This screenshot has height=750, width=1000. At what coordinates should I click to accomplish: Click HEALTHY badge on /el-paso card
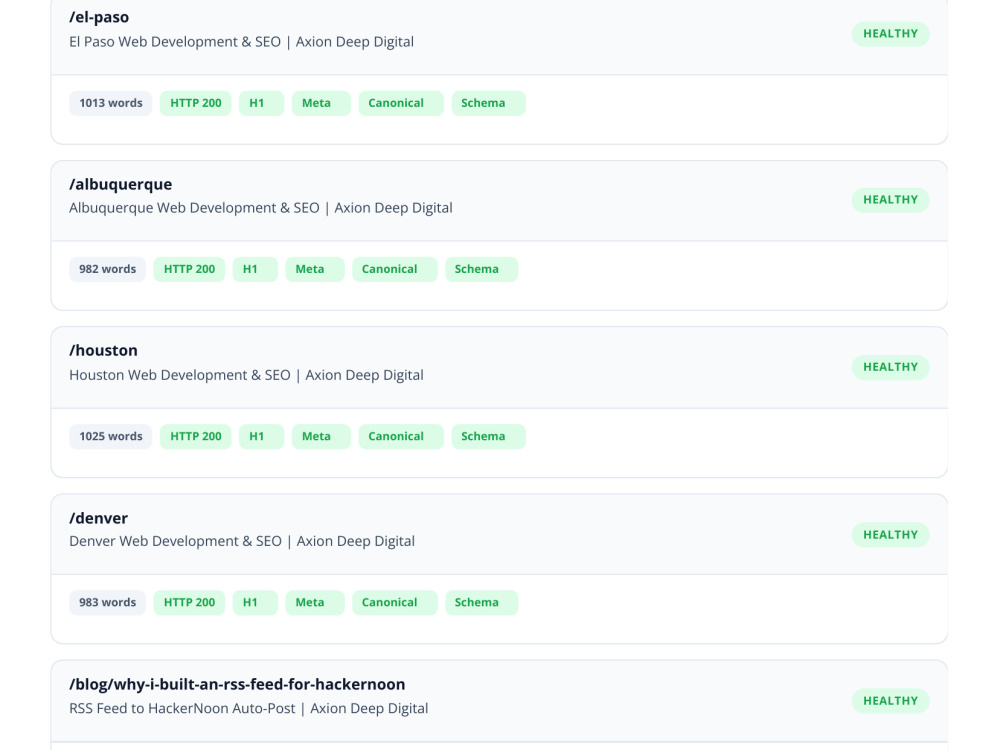pos(890,34)
